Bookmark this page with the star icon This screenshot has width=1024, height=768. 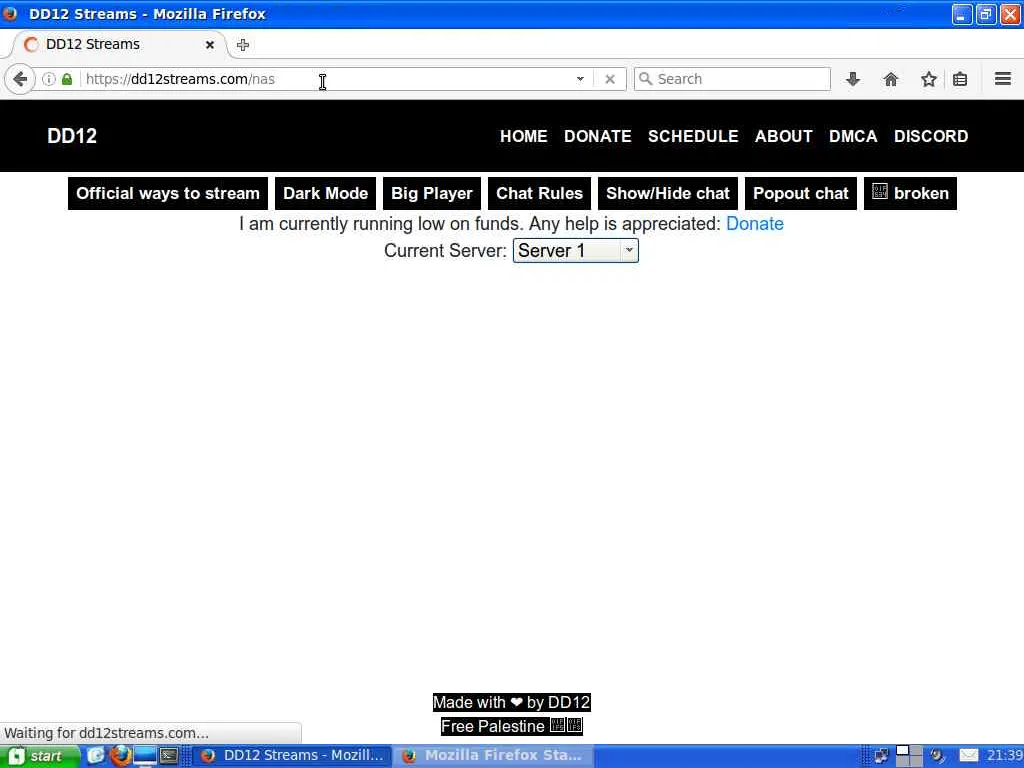click(929, 79)
